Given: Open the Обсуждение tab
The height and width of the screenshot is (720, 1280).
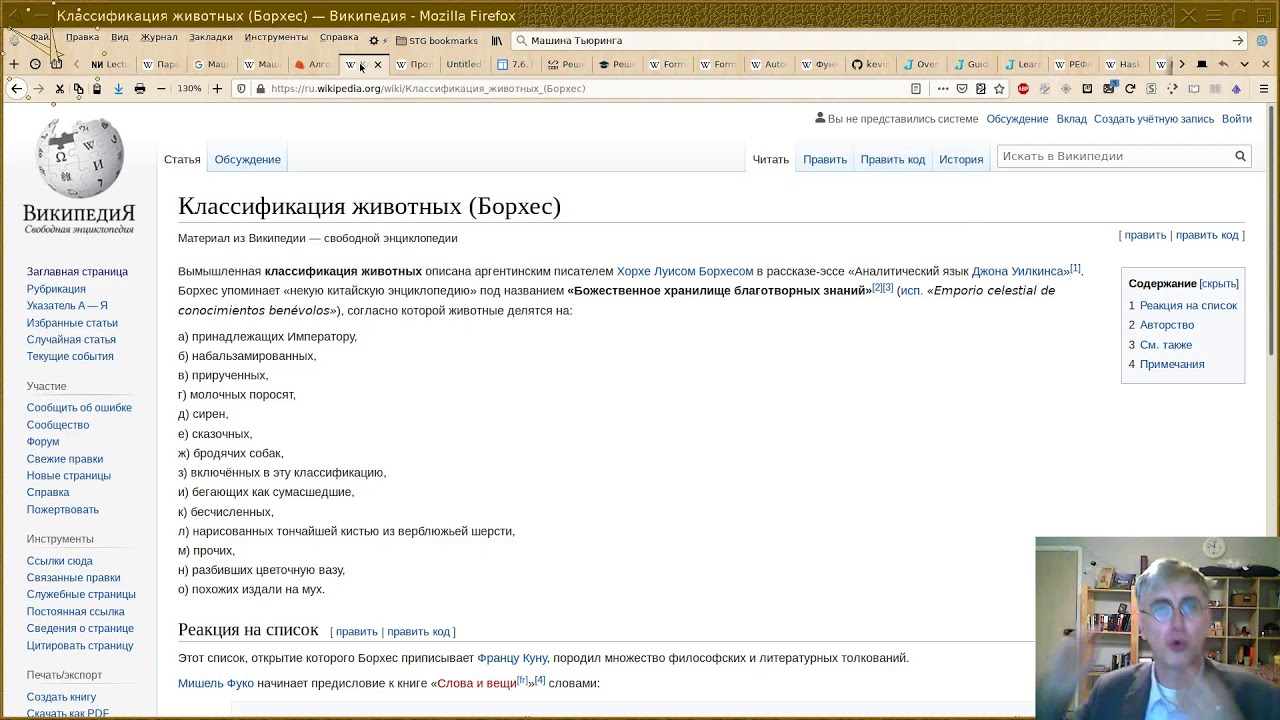Looking at the screenshot, I should [x=247, y=159].
